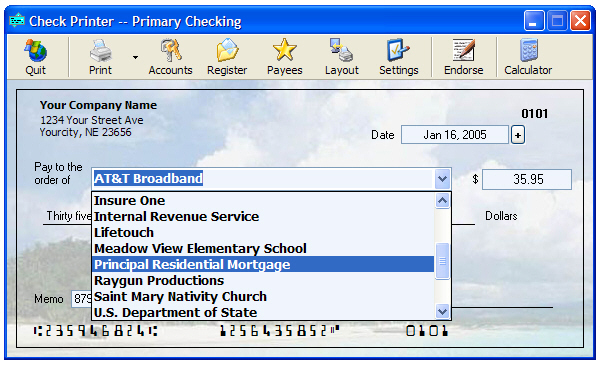Choose Raygun Productions payee
The image size is (600, 365).
[x=263, y=280]
